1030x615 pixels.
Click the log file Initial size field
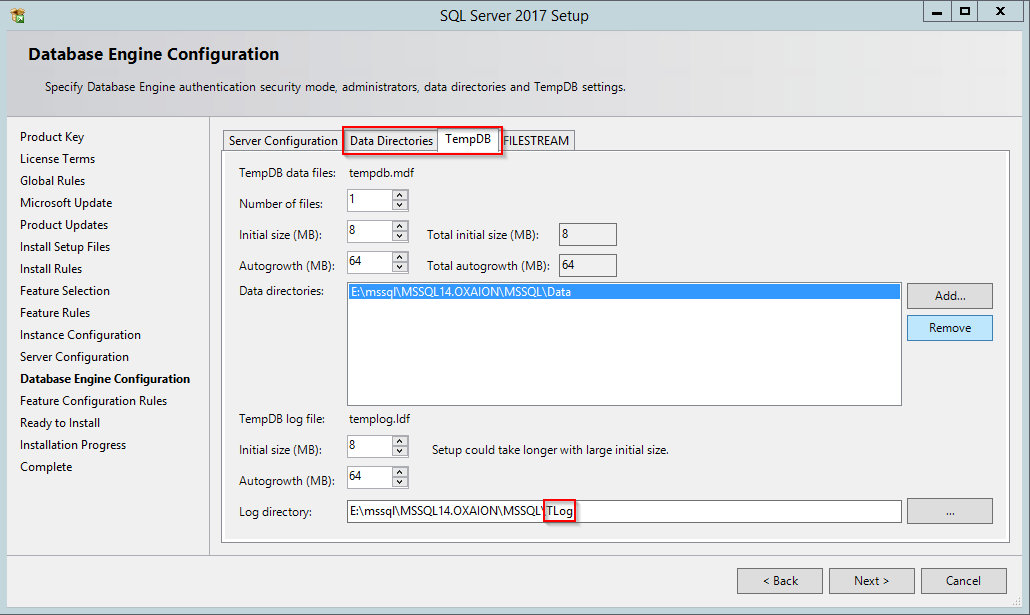pos(370,446)
